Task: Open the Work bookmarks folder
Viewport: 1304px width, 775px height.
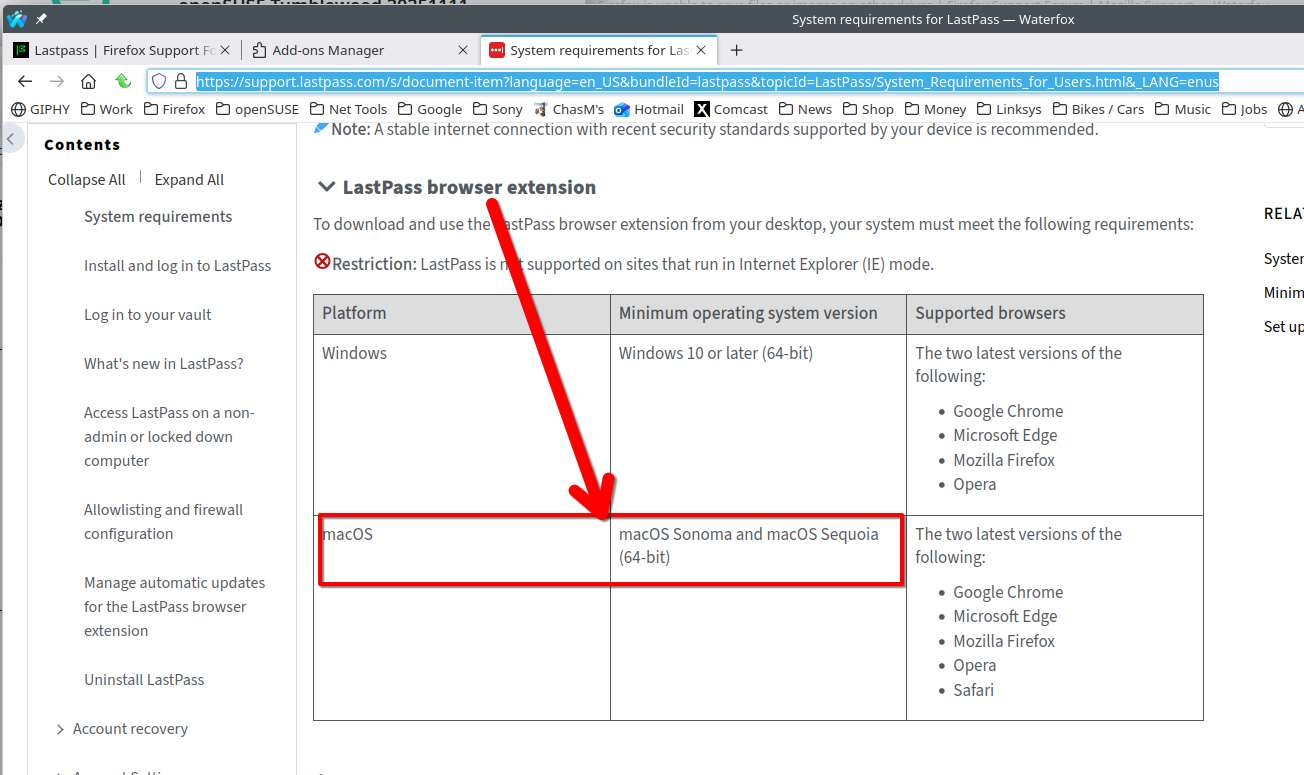Action: pos(107,109)
